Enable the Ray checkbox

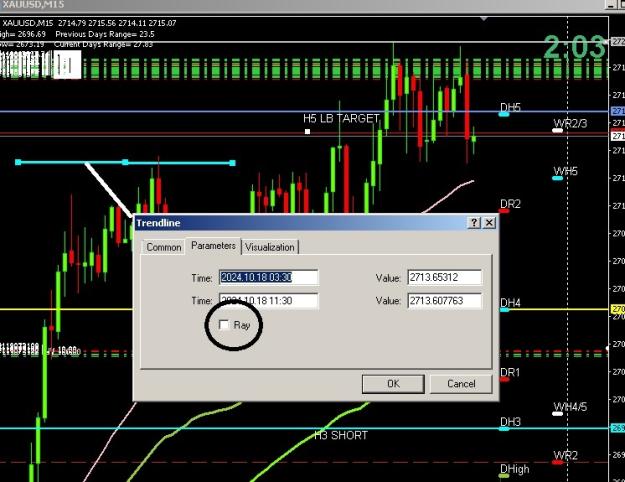(x=224, y=325)
